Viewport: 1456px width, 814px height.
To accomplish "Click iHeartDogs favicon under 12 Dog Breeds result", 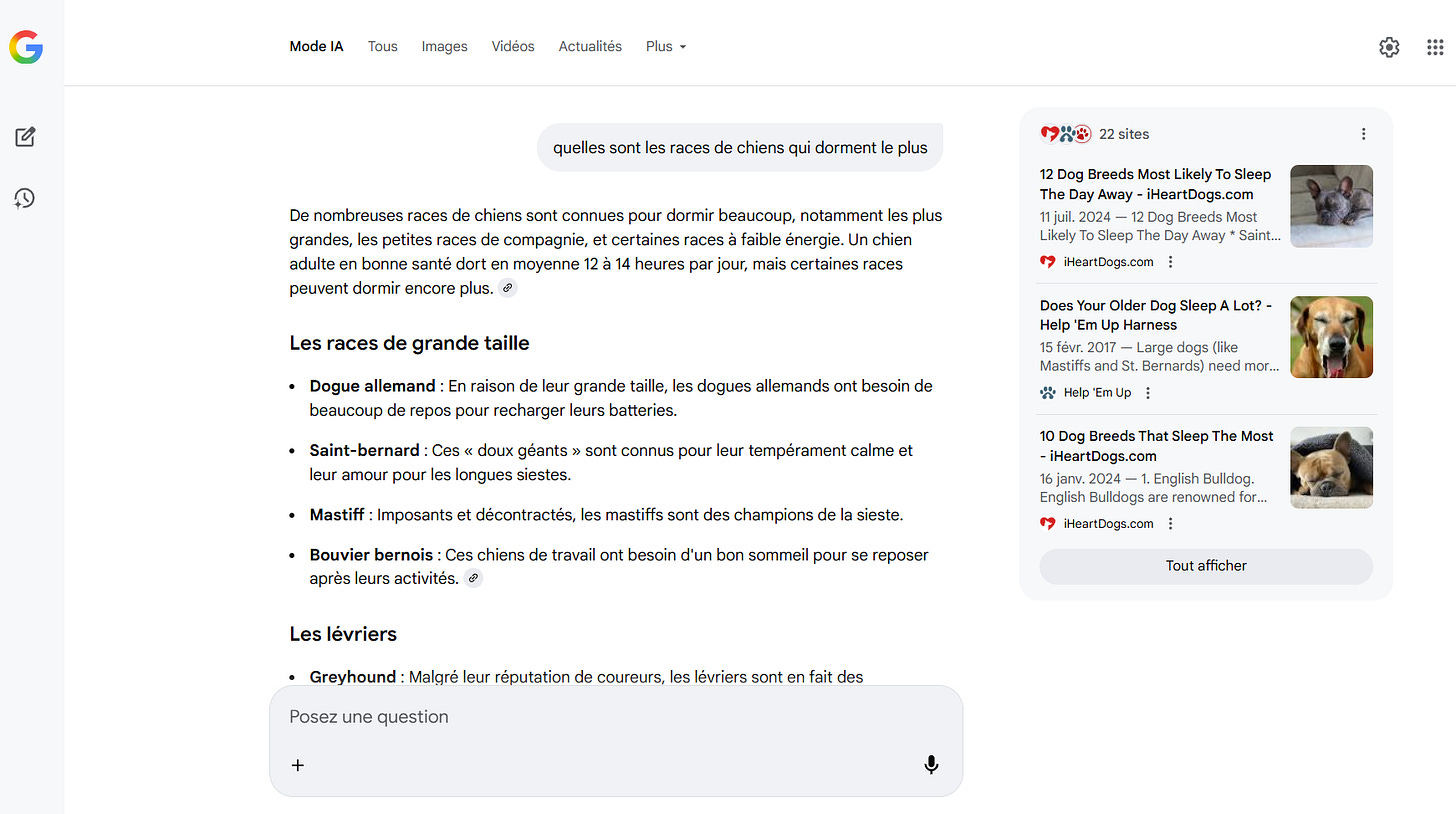I will 1048,262.
